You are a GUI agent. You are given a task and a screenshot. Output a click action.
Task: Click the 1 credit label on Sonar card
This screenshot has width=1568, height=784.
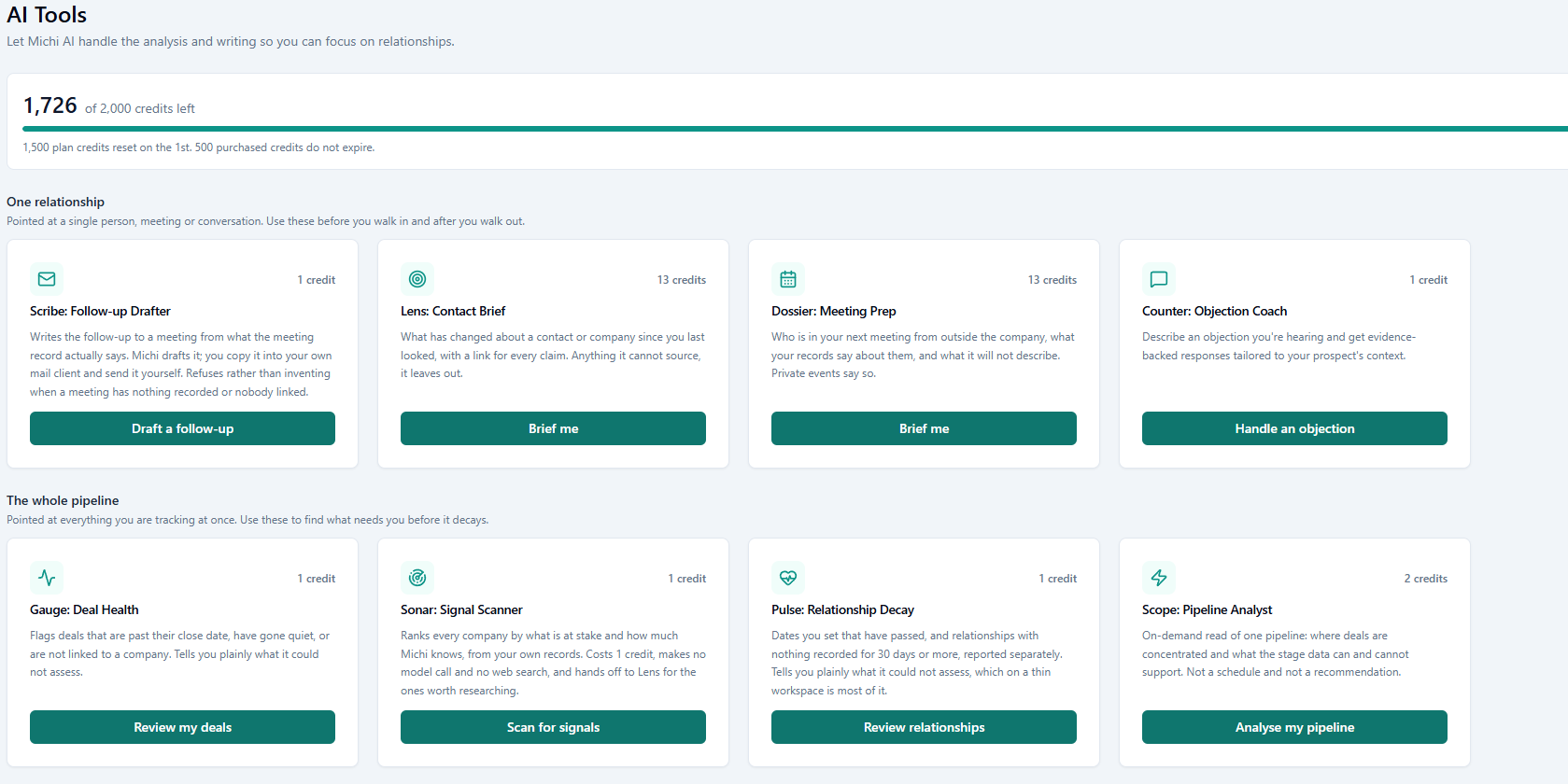[686, 579]
